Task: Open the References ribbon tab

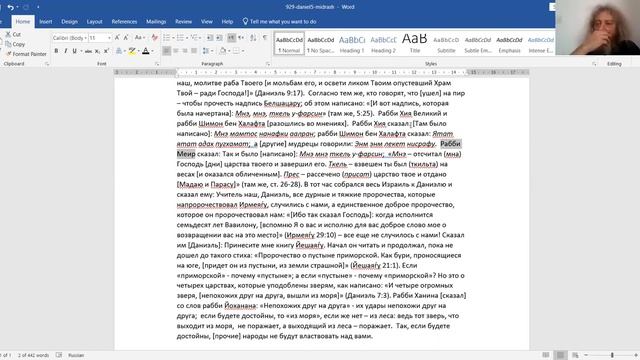Action: [x=124, y=21]
